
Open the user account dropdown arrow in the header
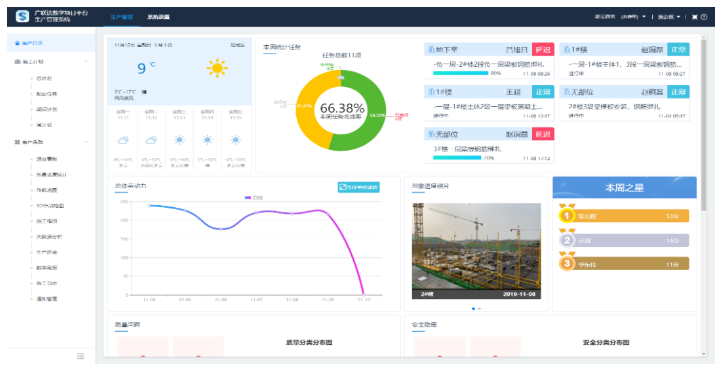coord(679,17)
